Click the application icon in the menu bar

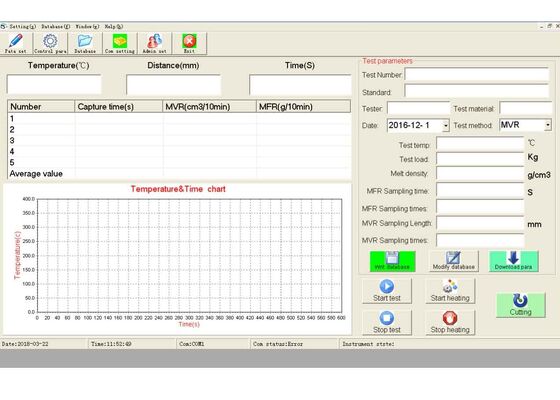coord(3,26)
